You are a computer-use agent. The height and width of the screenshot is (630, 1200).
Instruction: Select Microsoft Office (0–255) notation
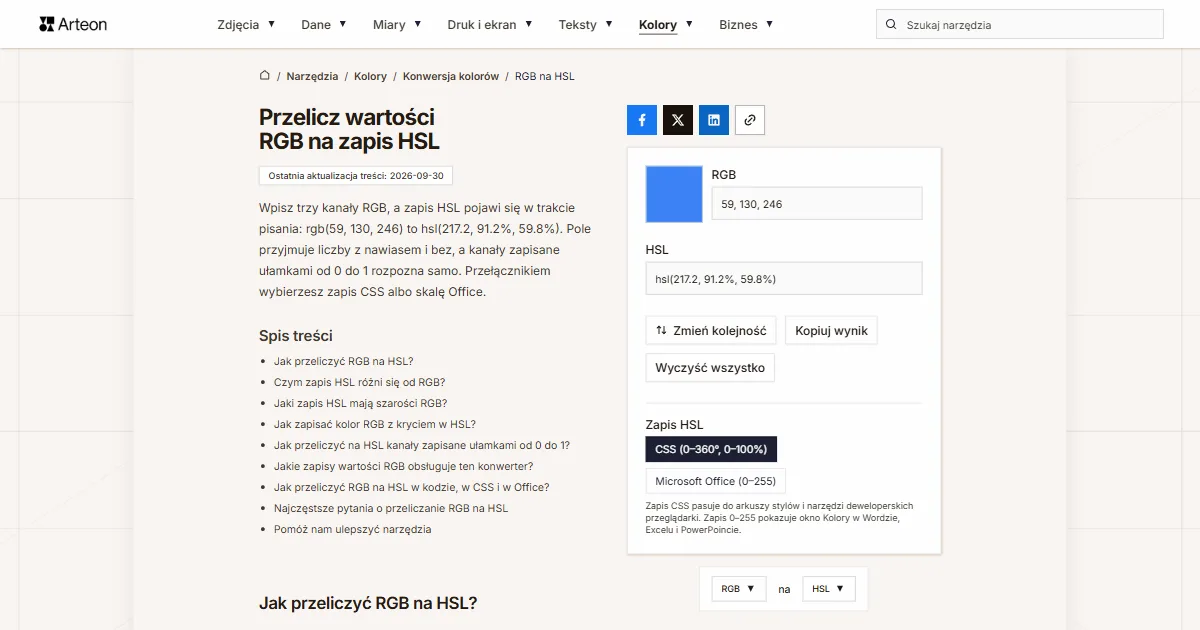[716, 481]
